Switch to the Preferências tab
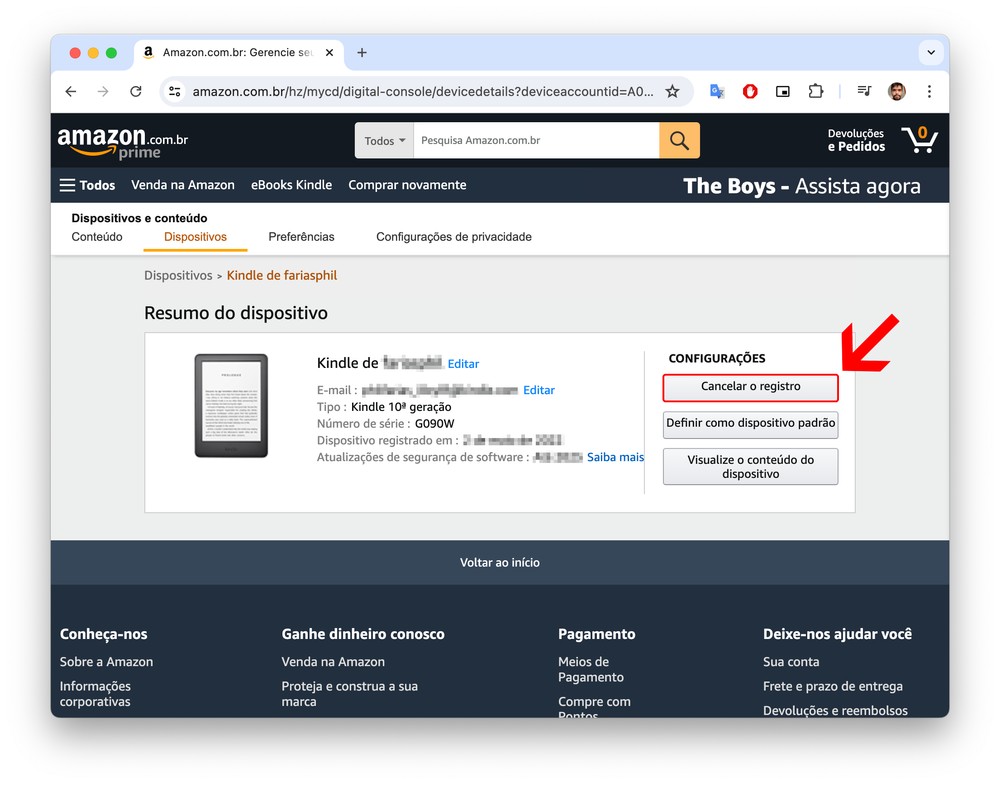This screenshot has width=1000, height=785. tap(301, 237)
